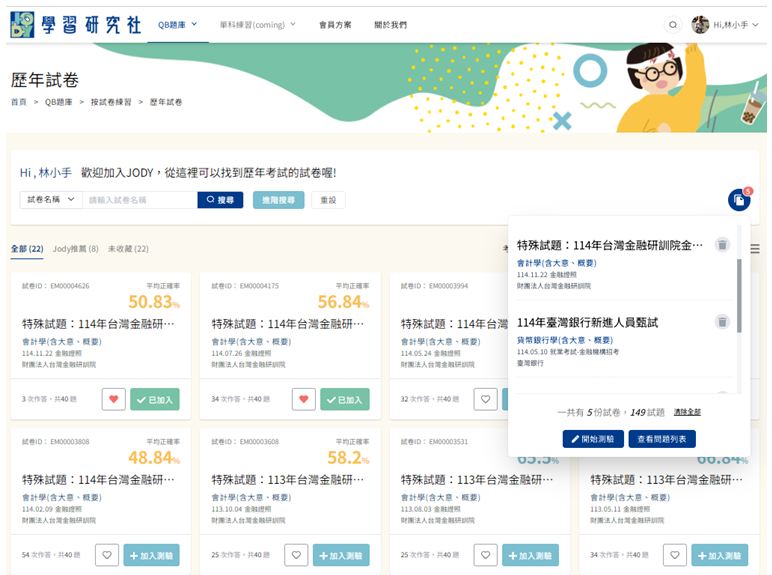Toggle the 已加入 button on exam EM00004626
The image size is (772, 575).
click(155, 399)
